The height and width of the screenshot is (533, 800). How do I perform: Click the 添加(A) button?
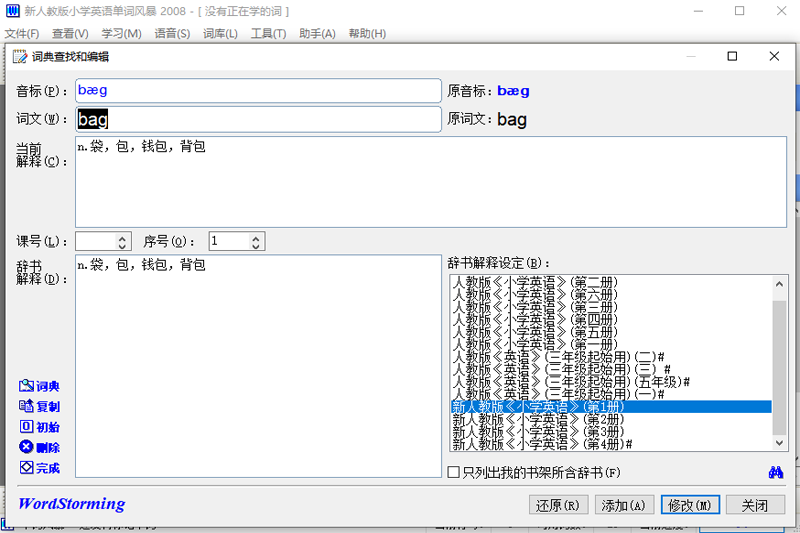pyautogui.click(x=624, y=505)
